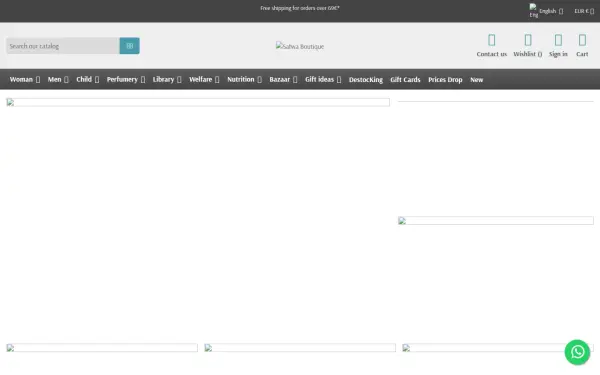Click the Sign in icon

pyautogui.click(x=558, y=40)
